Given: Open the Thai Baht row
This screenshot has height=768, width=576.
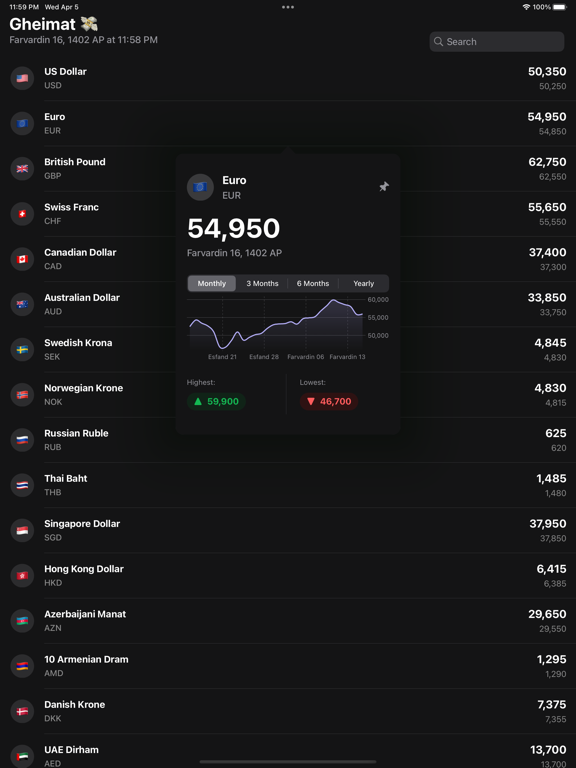Looking at the screenshot, I should [x=288, y=485].
